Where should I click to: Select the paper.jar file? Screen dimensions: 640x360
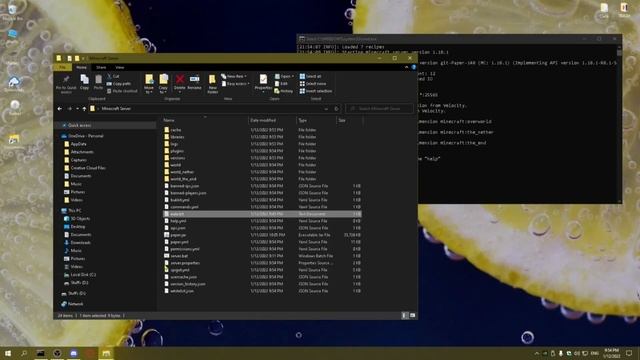tap(178, 235)
